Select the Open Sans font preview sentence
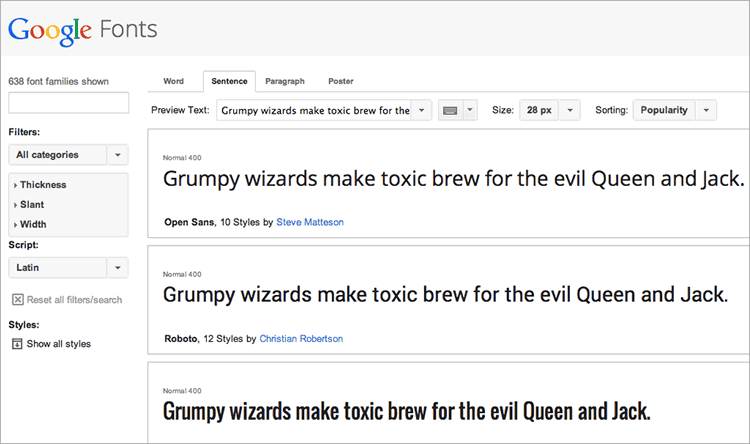The width and height of the screenshot is (750, 444). (453, 180)
